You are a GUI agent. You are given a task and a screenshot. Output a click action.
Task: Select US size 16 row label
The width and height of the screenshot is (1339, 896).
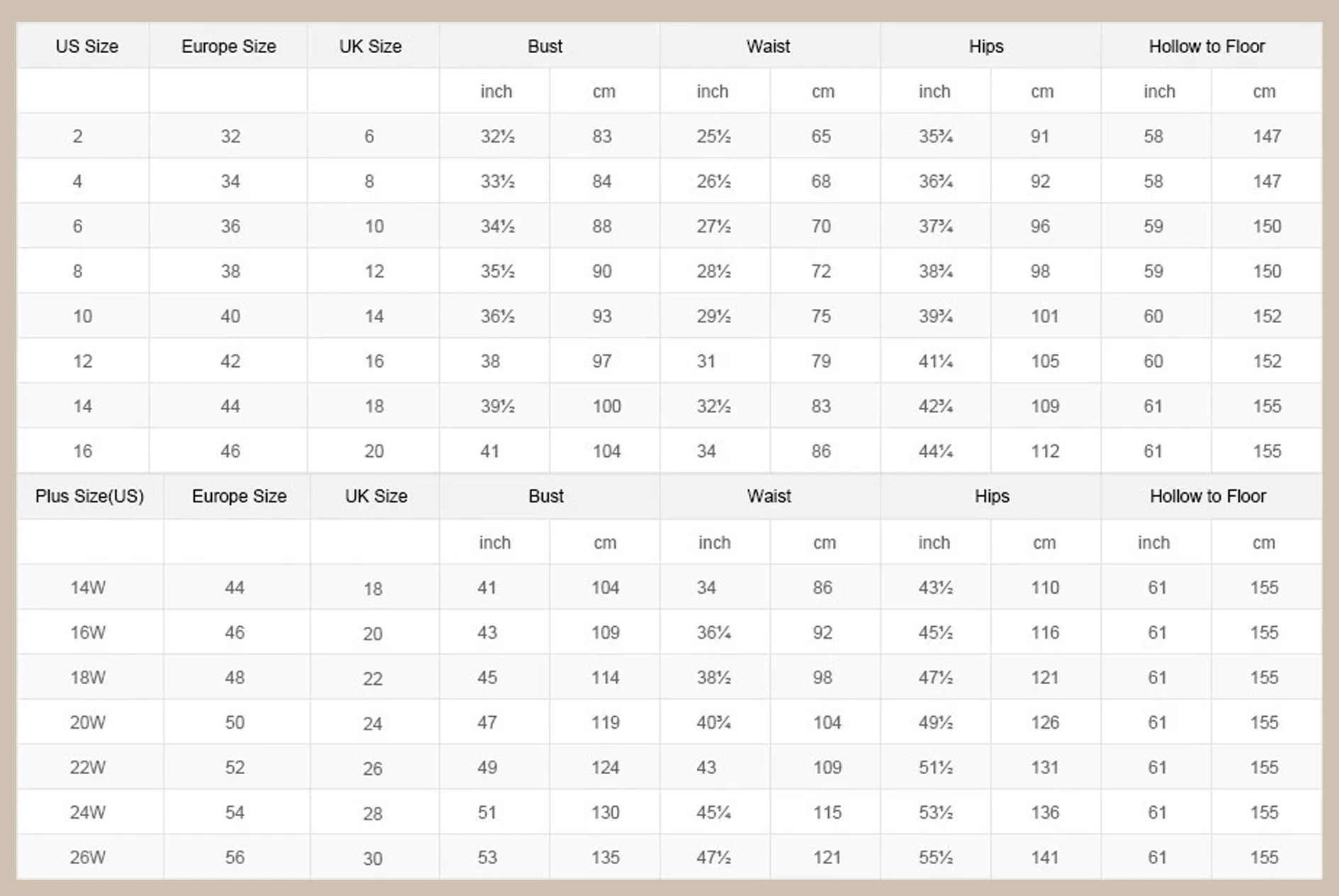click(83, 451)
